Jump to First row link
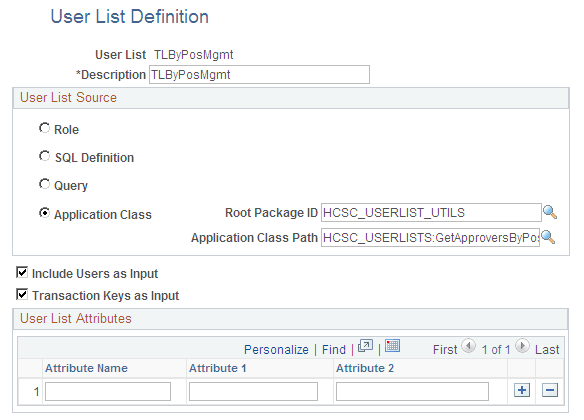 [445, 350]
